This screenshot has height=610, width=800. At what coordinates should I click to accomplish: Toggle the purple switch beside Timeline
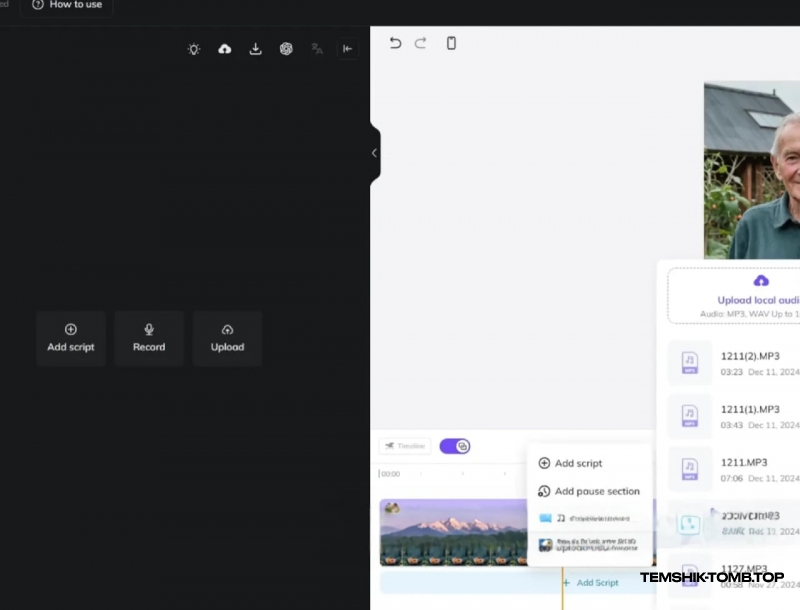click(x=455, y=446)
